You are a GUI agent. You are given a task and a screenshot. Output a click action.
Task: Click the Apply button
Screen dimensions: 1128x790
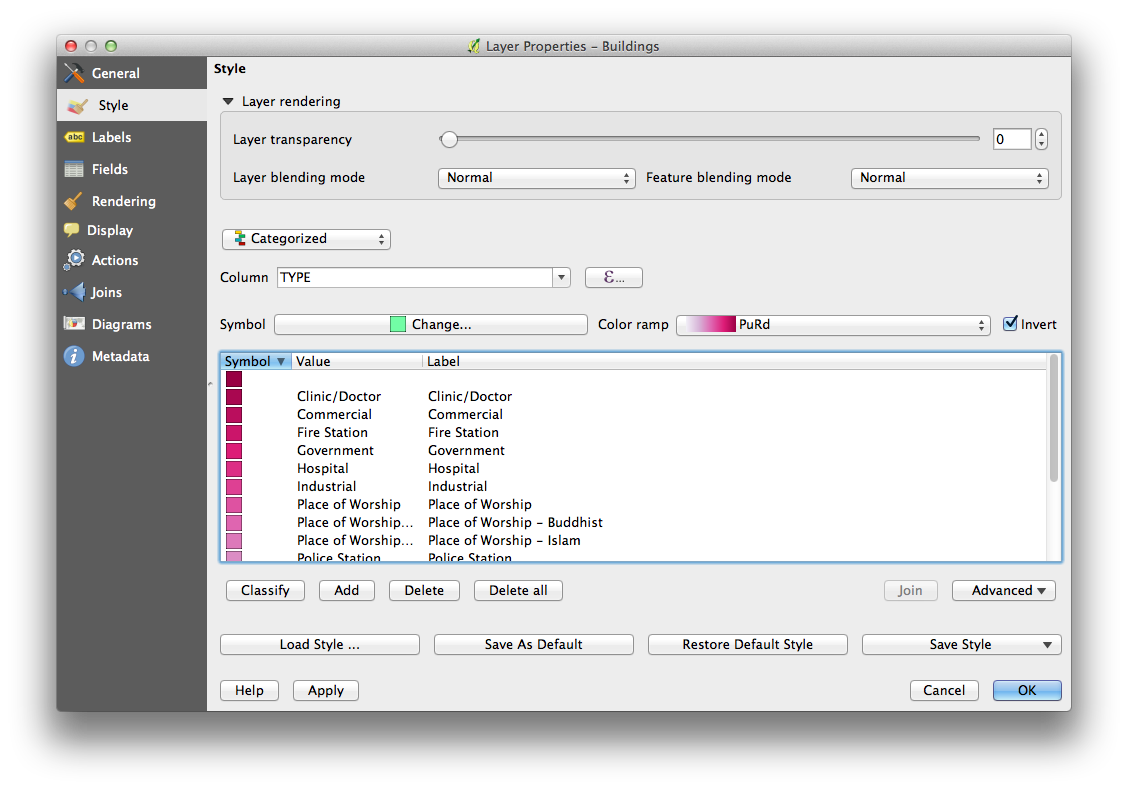click(x=325, y=690)
